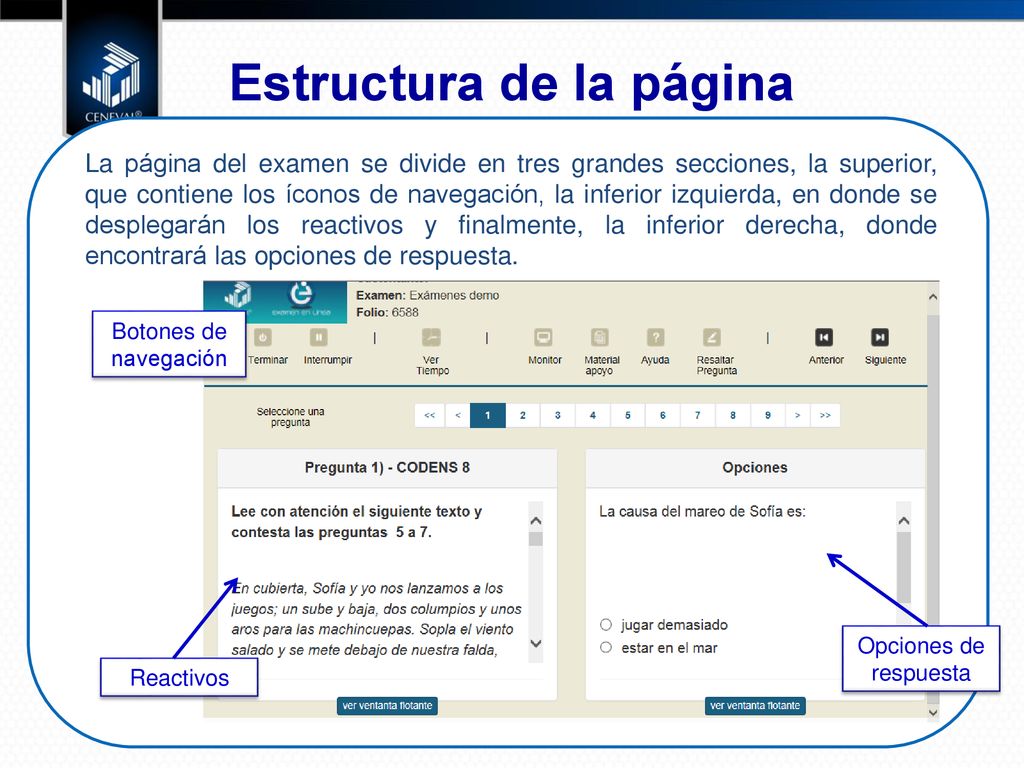1024x768 pixels.
Task: Click the 'Estructura de la página' slide title
Action: pos(511,84)
